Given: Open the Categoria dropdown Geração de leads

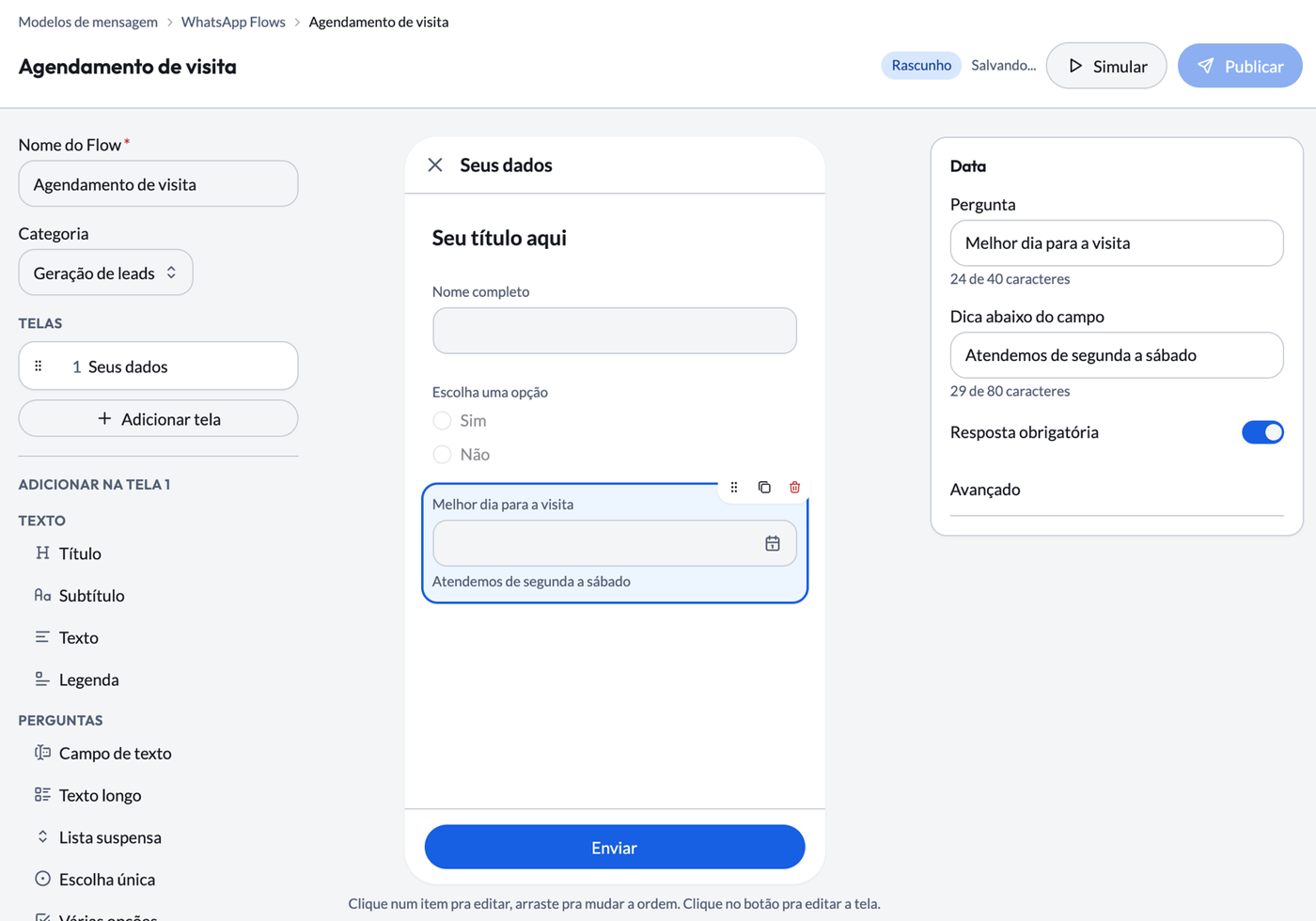Looking at the screenshot, I should coord(106,273).
